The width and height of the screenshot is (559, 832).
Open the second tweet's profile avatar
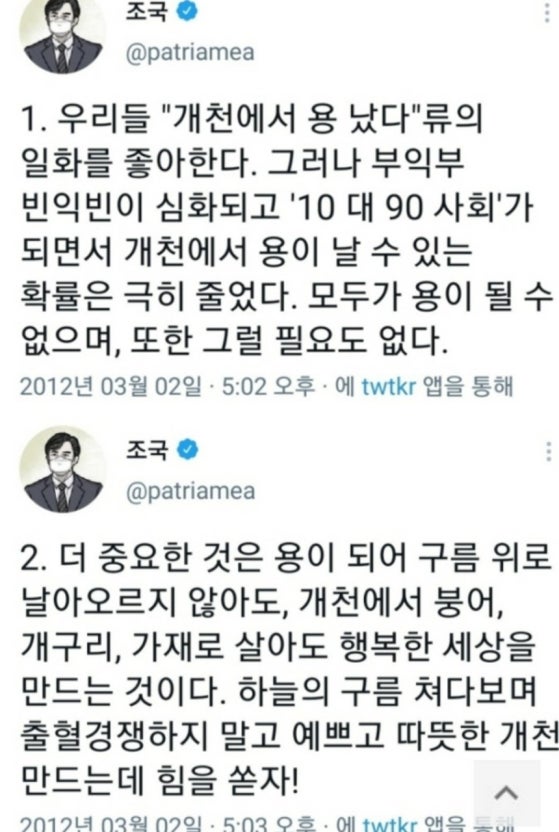tap(62, 471)
